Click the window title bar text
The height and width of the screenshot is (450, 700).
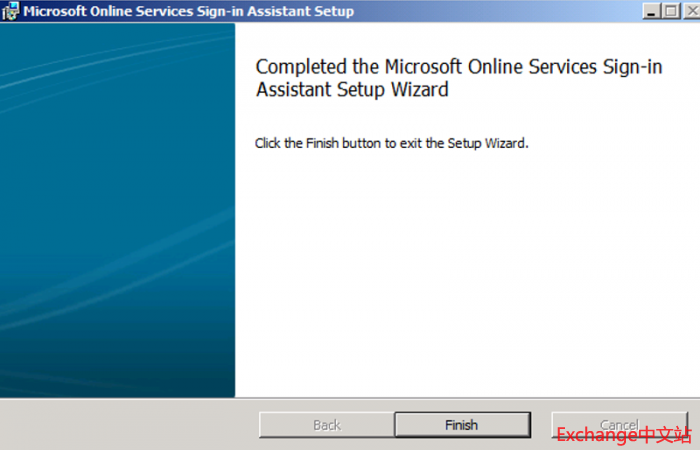[187, 12]
